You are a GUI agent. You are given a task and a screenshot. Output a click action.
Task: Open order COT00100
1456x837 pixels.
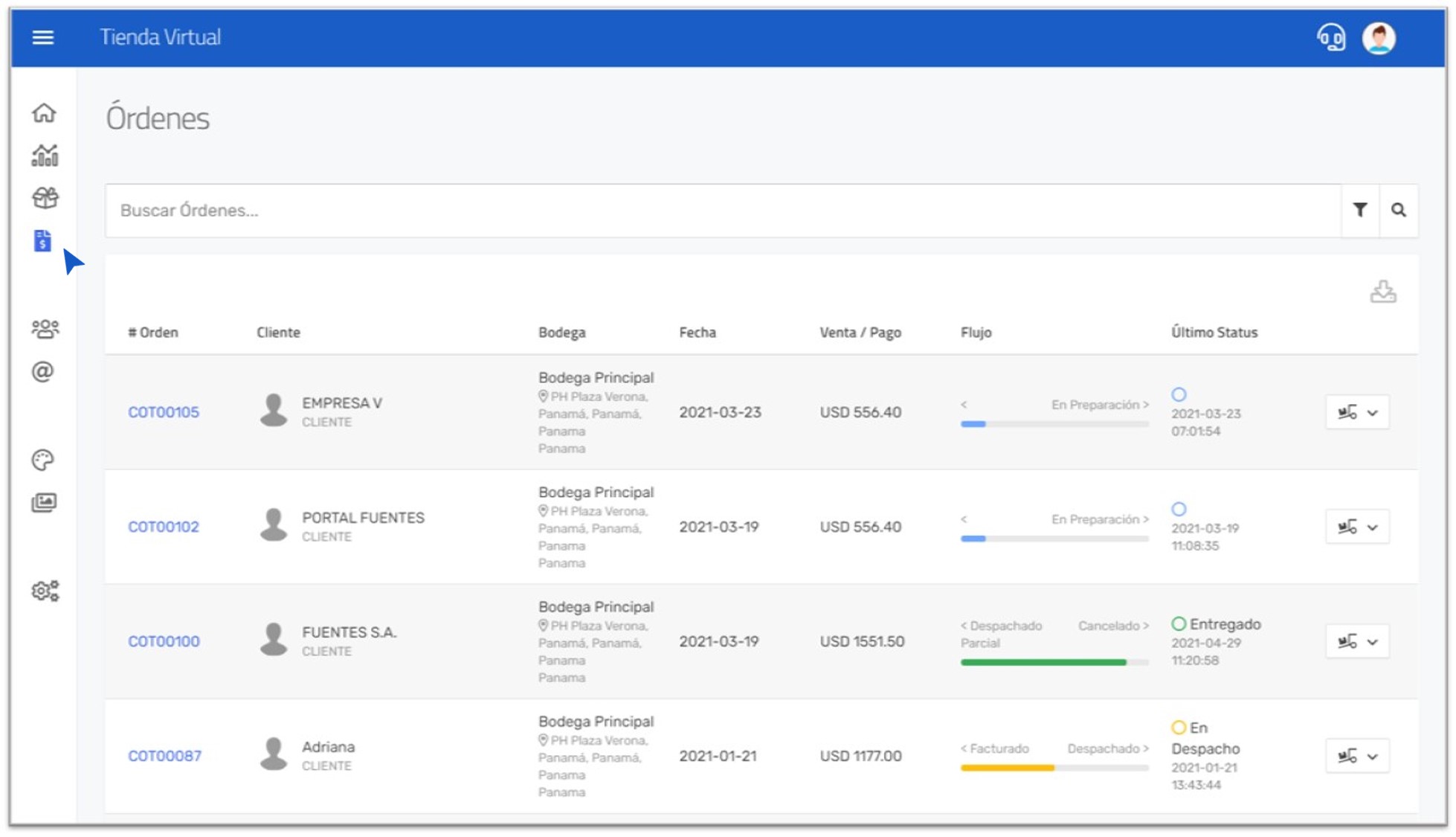[164, 641]
